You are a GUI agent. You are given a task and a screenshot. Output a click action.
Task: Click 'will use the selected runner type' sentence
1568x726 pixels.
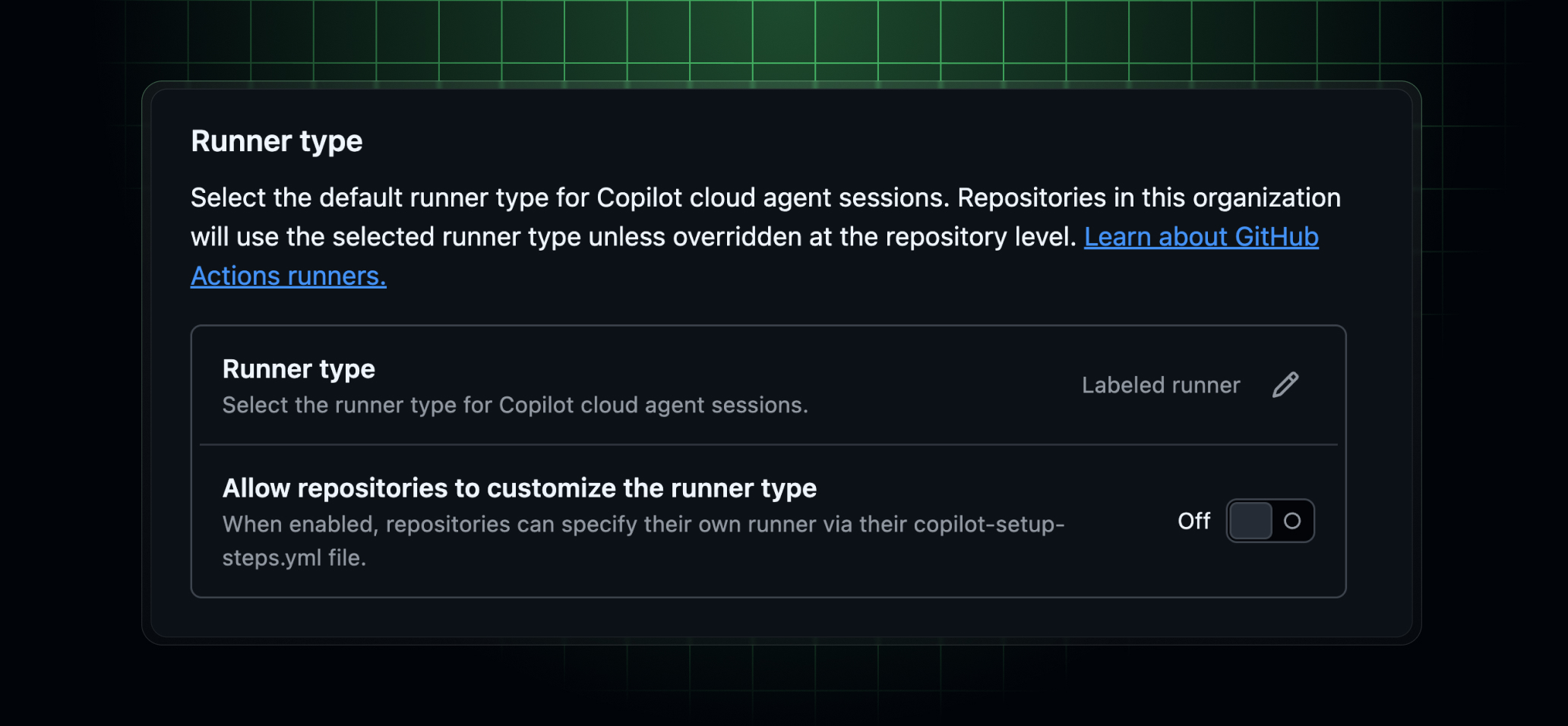coord(632,237)
